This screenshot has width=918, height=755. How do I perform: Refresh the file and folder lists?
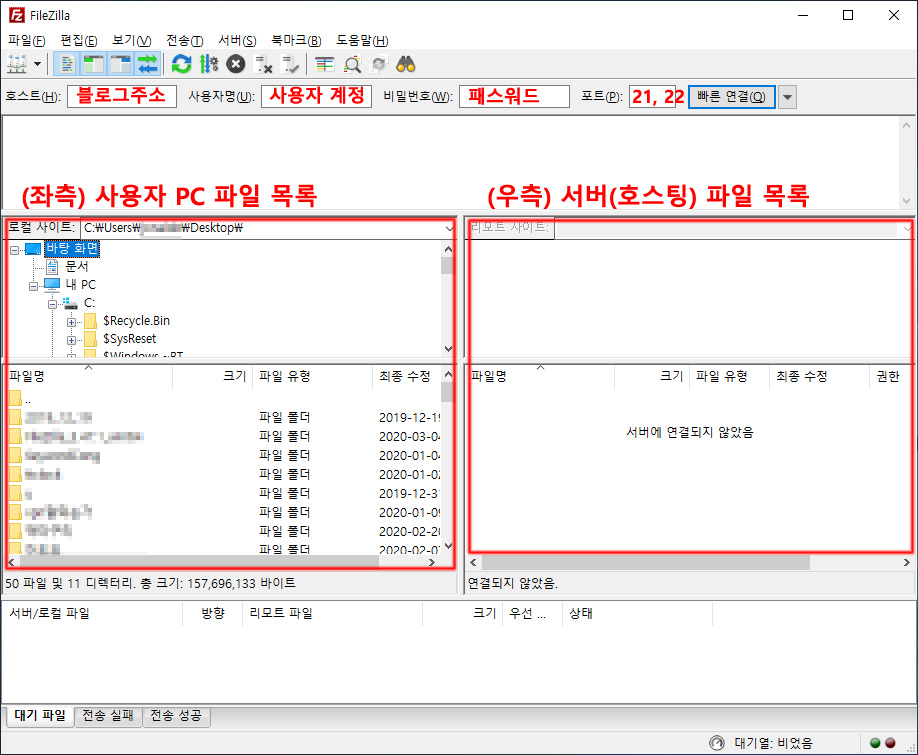click(x=181, y=64)
